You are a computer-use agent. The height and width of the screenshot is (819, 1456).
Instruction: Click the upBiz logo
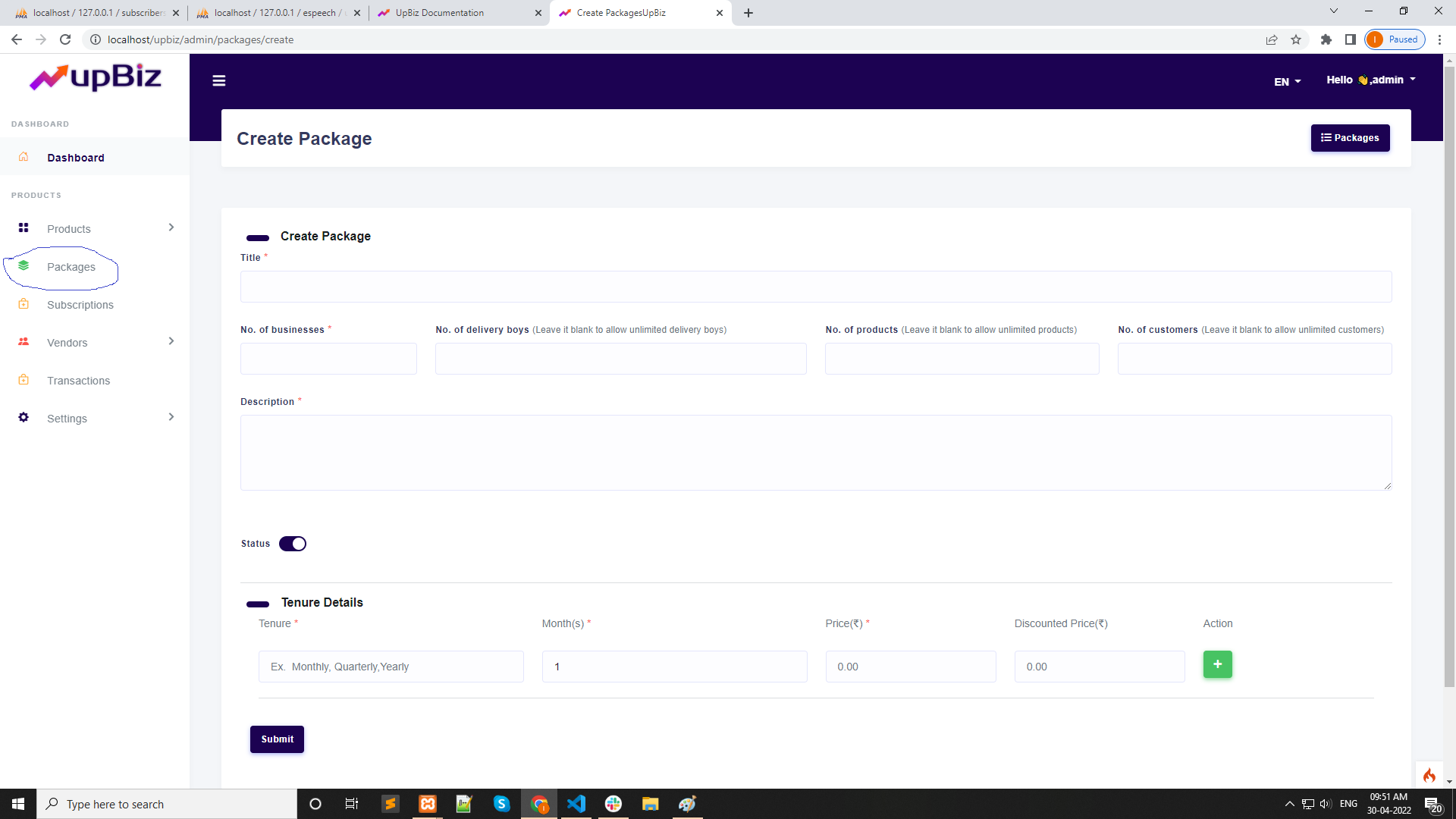96,77
